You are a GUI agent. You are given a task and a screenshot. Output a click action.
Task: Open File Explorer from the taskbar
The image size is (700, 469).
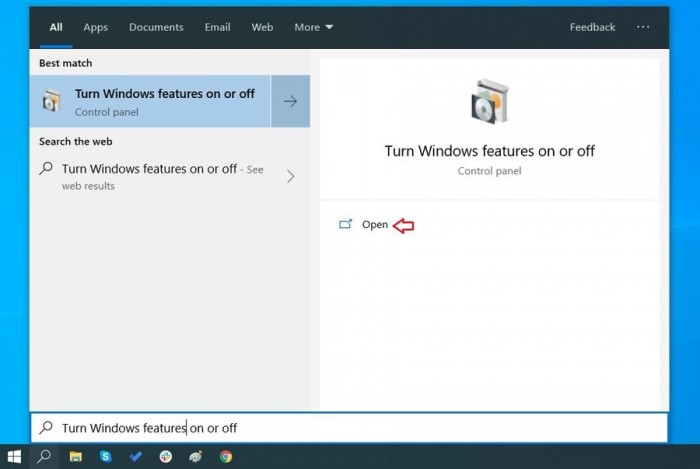[x=75, y=457]
